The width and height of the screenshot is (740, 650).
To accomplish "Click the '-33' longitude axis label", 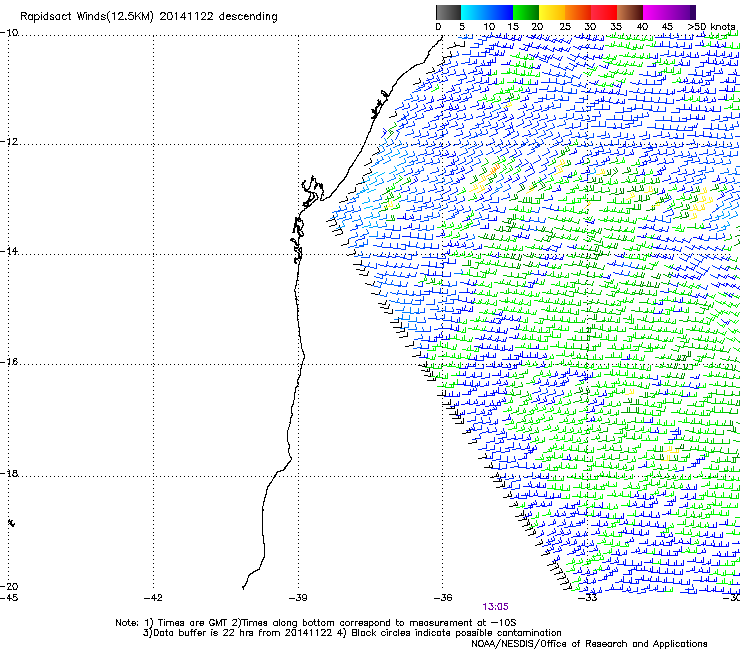I will (x=588, y=598).
